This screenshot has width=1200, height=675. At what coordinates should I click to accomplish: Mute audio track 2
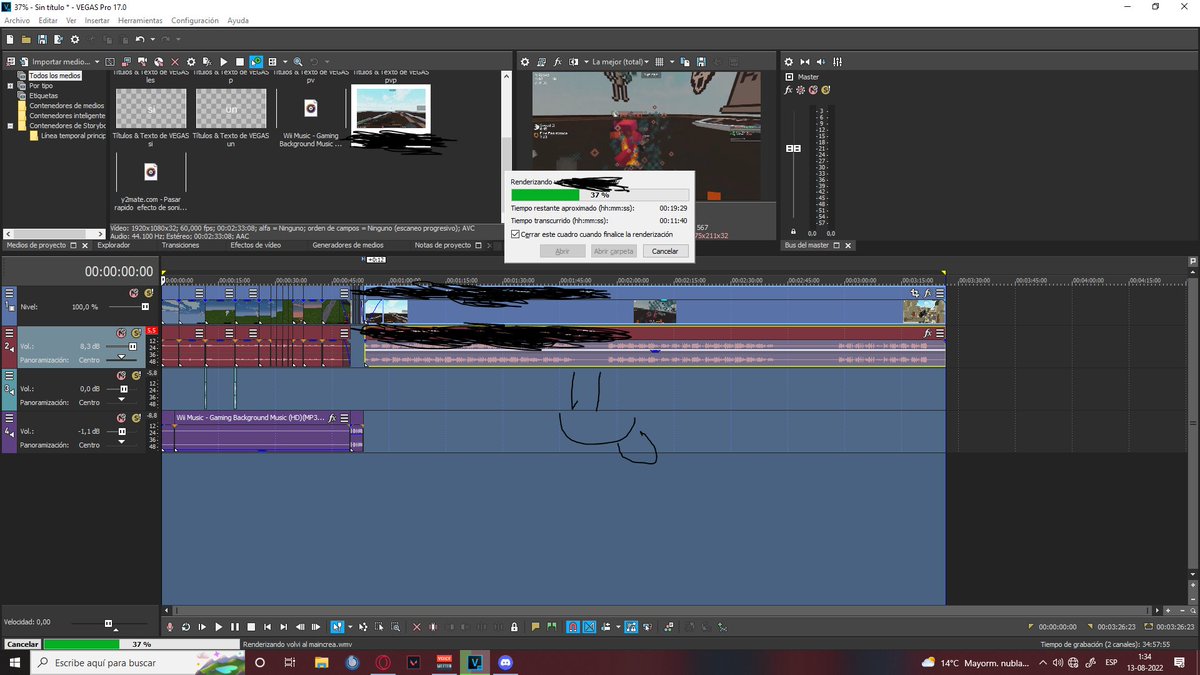pos(121,333)
